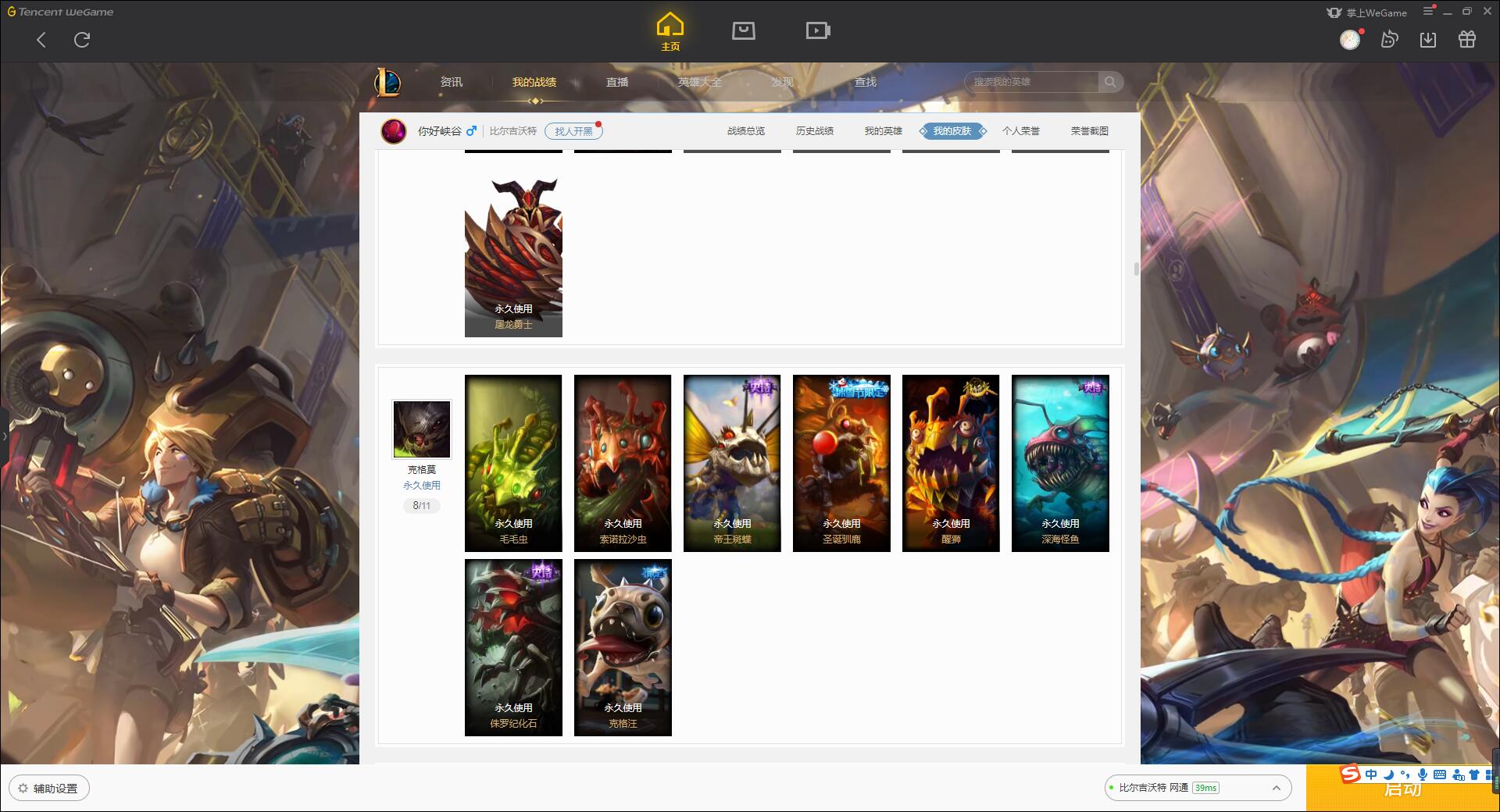Click the search magnifier icon

[1110, 82]
